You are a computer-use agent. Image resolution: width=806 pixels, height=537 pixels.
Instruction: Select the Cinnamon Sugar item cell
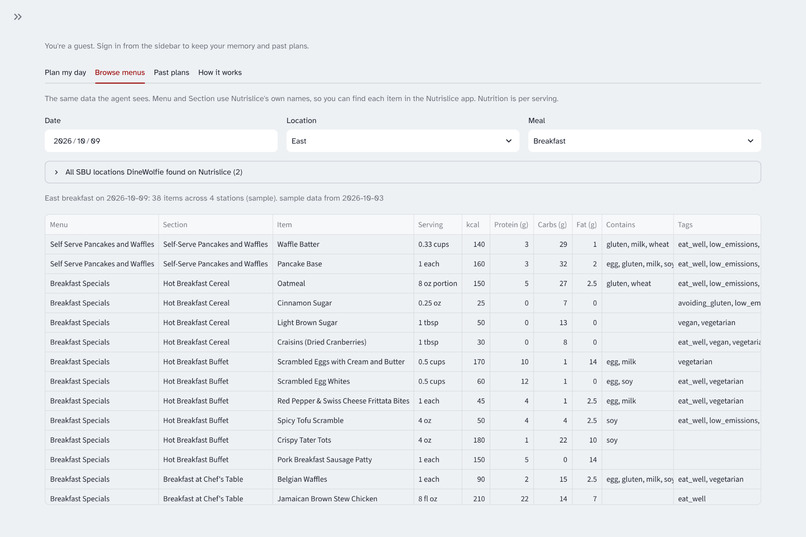pyautogui.click(x=343, y=303)
